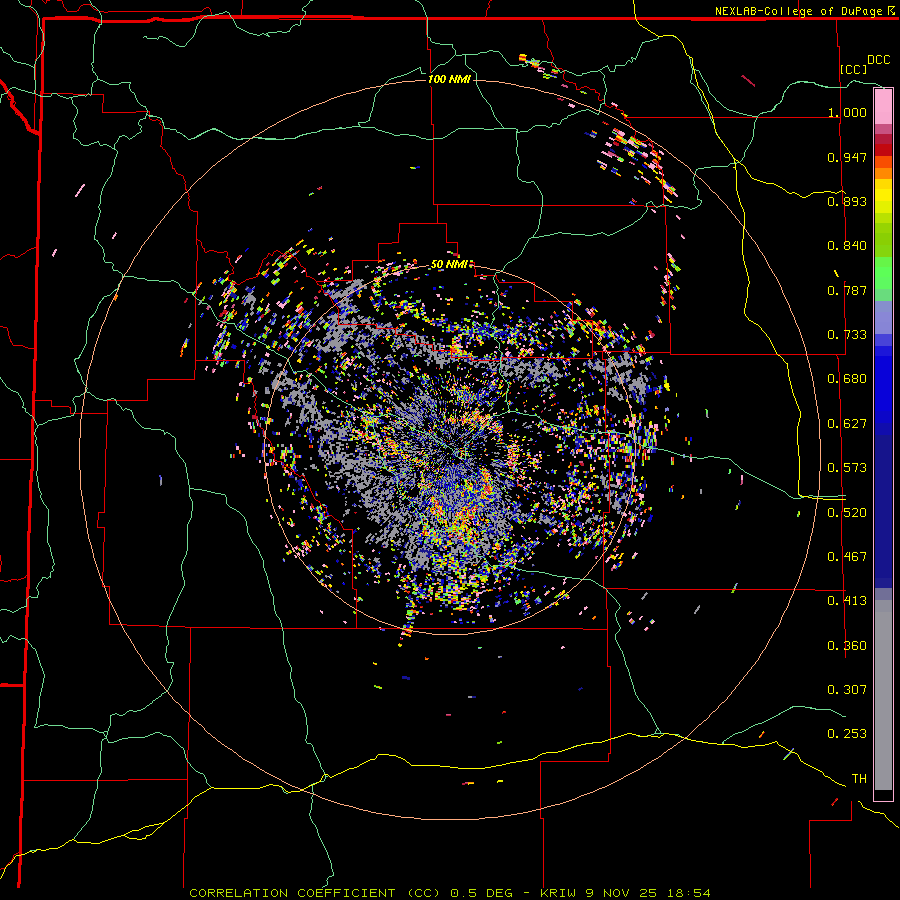The width and height of the screenshot is (900, 900).
Task: Click the 0.5 DEG elevation text
Action: pos(481,893)
